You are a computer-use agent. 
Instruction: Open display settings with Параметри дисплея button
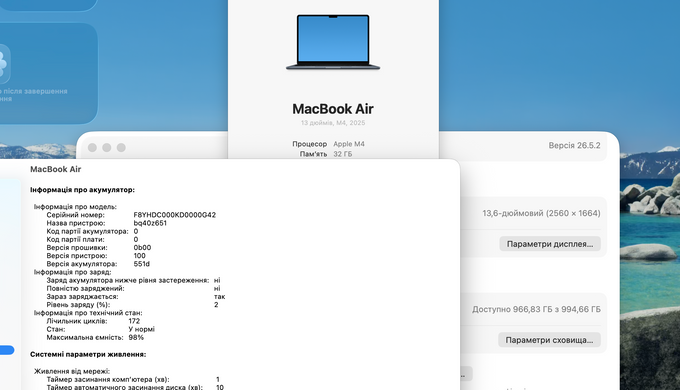(x=550, y=244)
